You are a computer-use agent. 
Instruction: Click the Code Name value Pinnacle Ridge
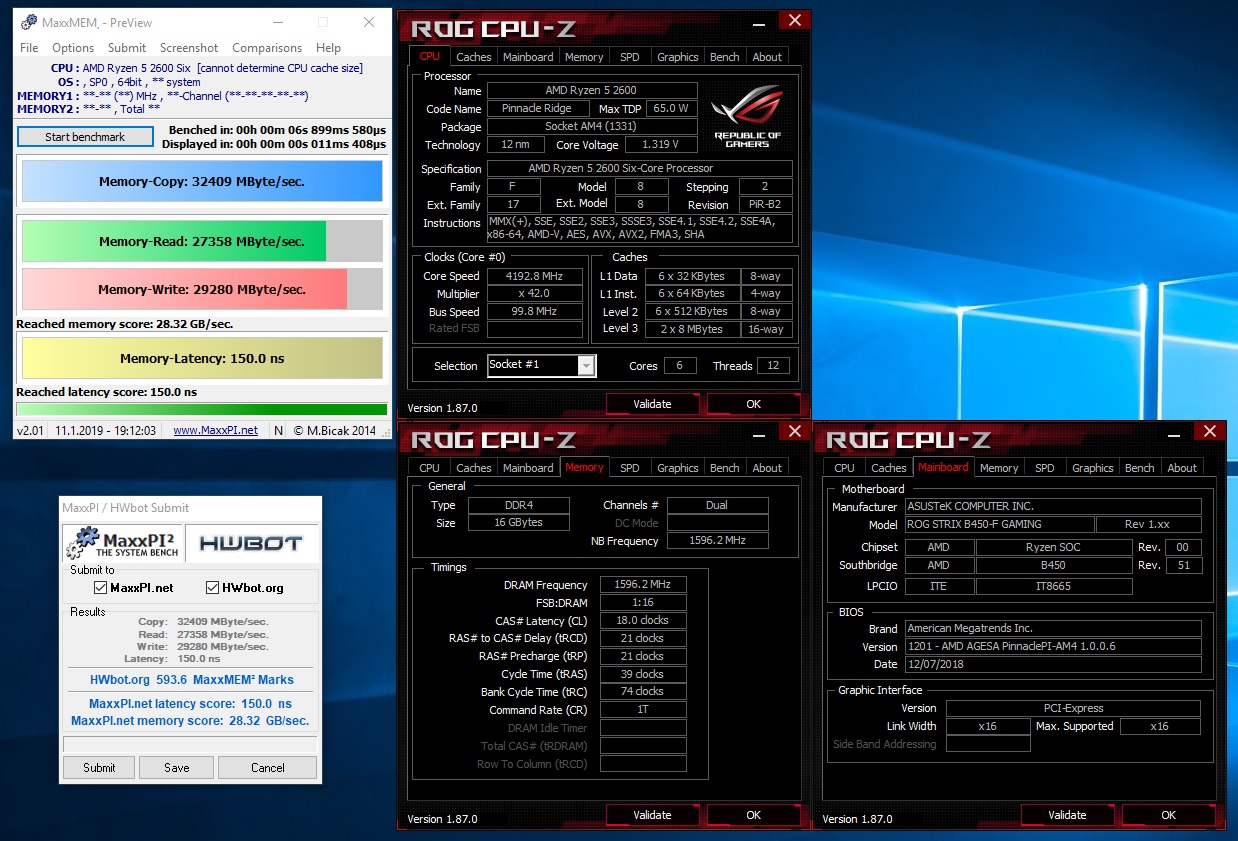point(537,108)
